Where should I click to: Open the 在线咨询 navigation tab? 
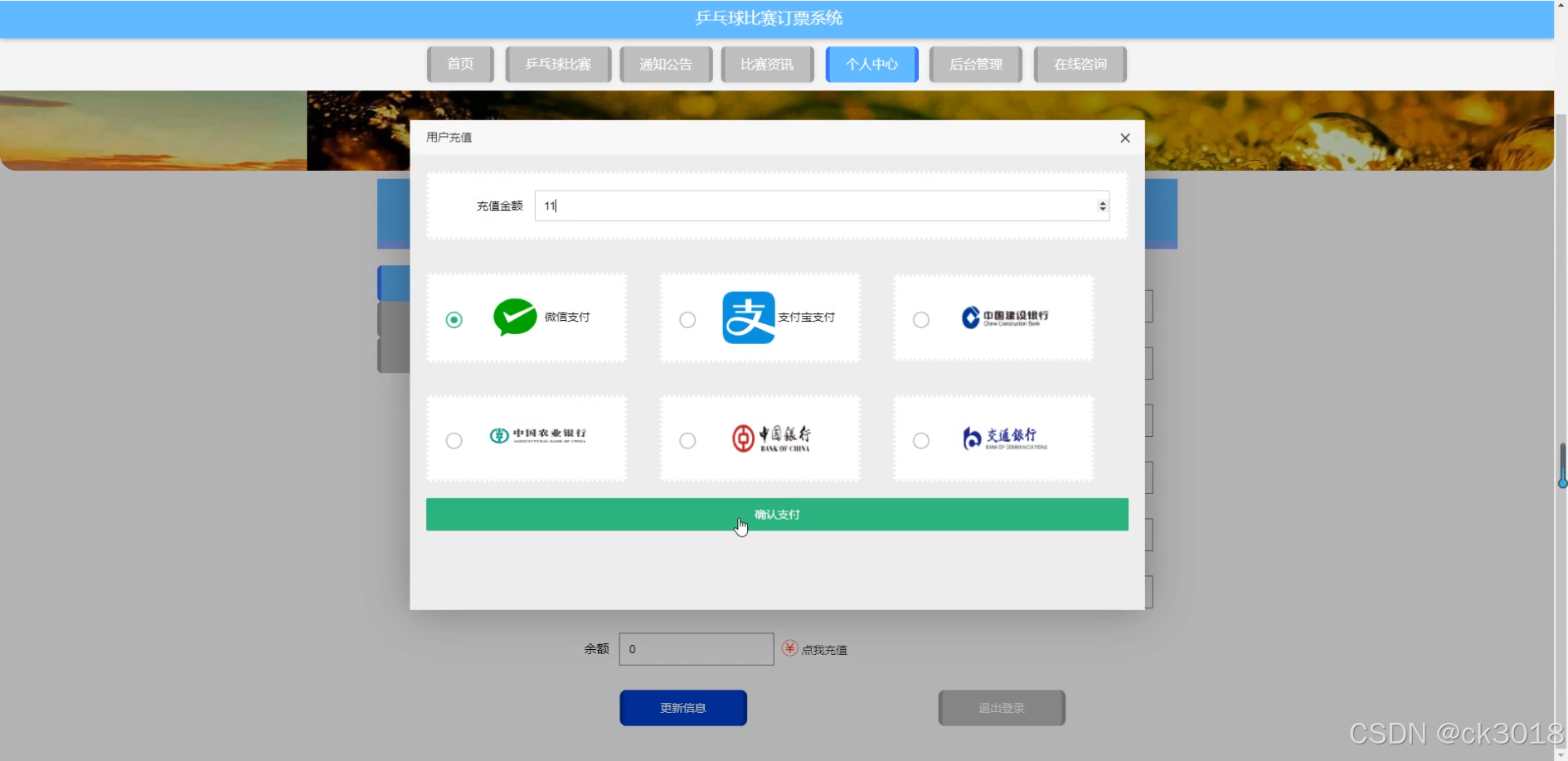(x=1080, y=64)
